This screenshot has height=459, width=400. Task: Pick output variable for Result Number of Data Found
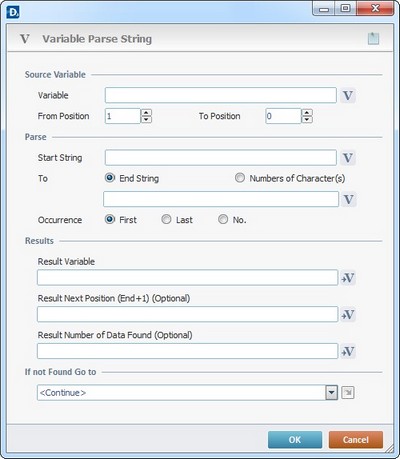348,351
